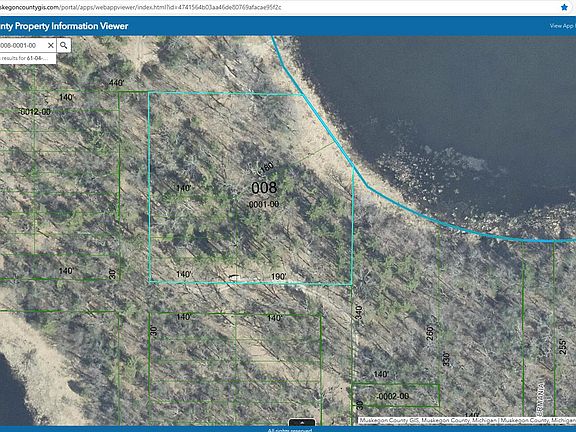
Task: Open the View App link
Action: coord(562,26)
